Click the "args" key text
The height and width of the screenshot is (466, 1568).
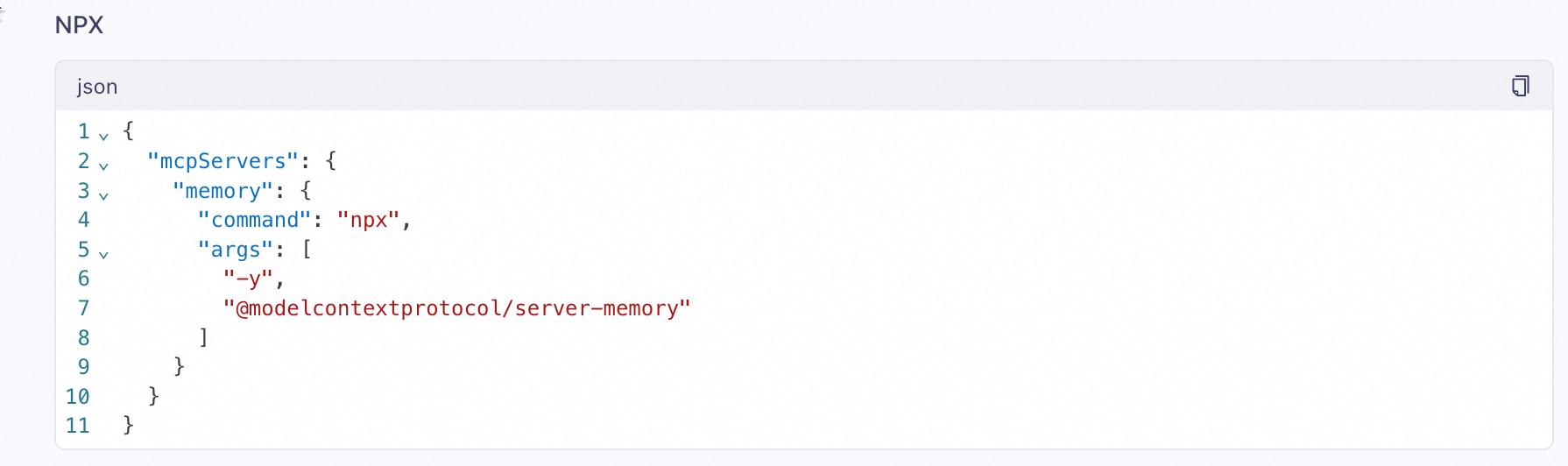tap(236, 250)
